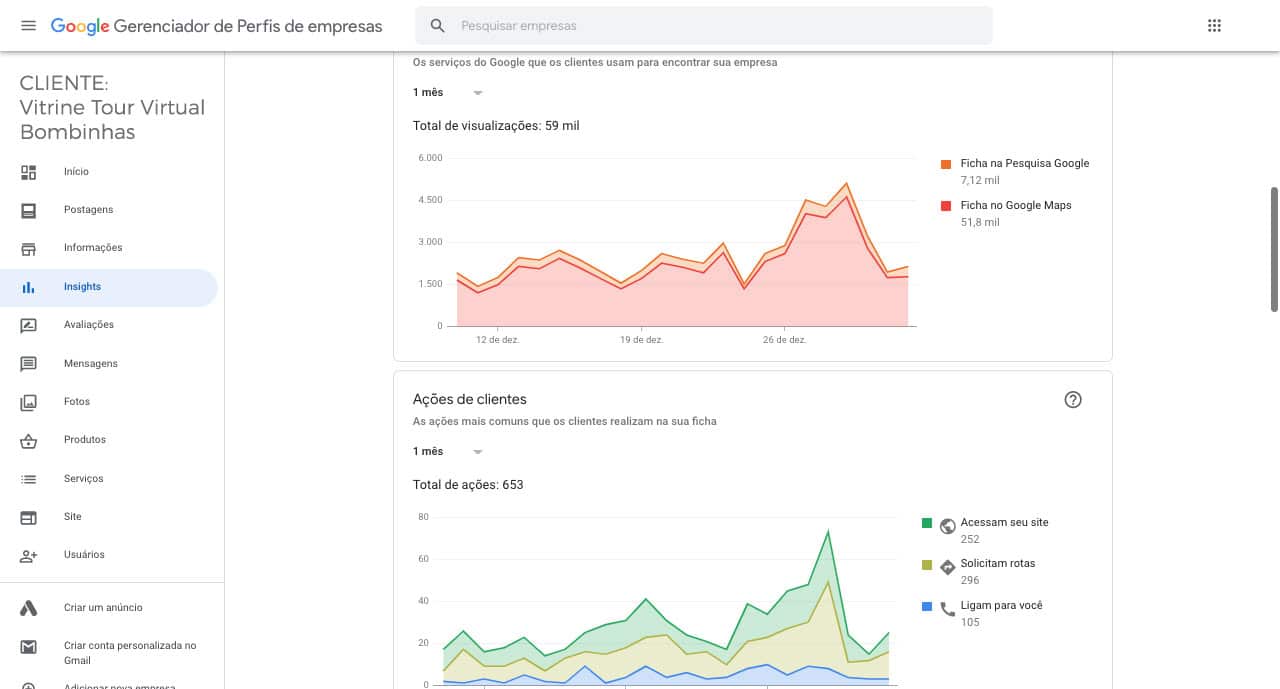Click the Gmail icon for personalized account
1280x689 pixels.
(28, 647)
